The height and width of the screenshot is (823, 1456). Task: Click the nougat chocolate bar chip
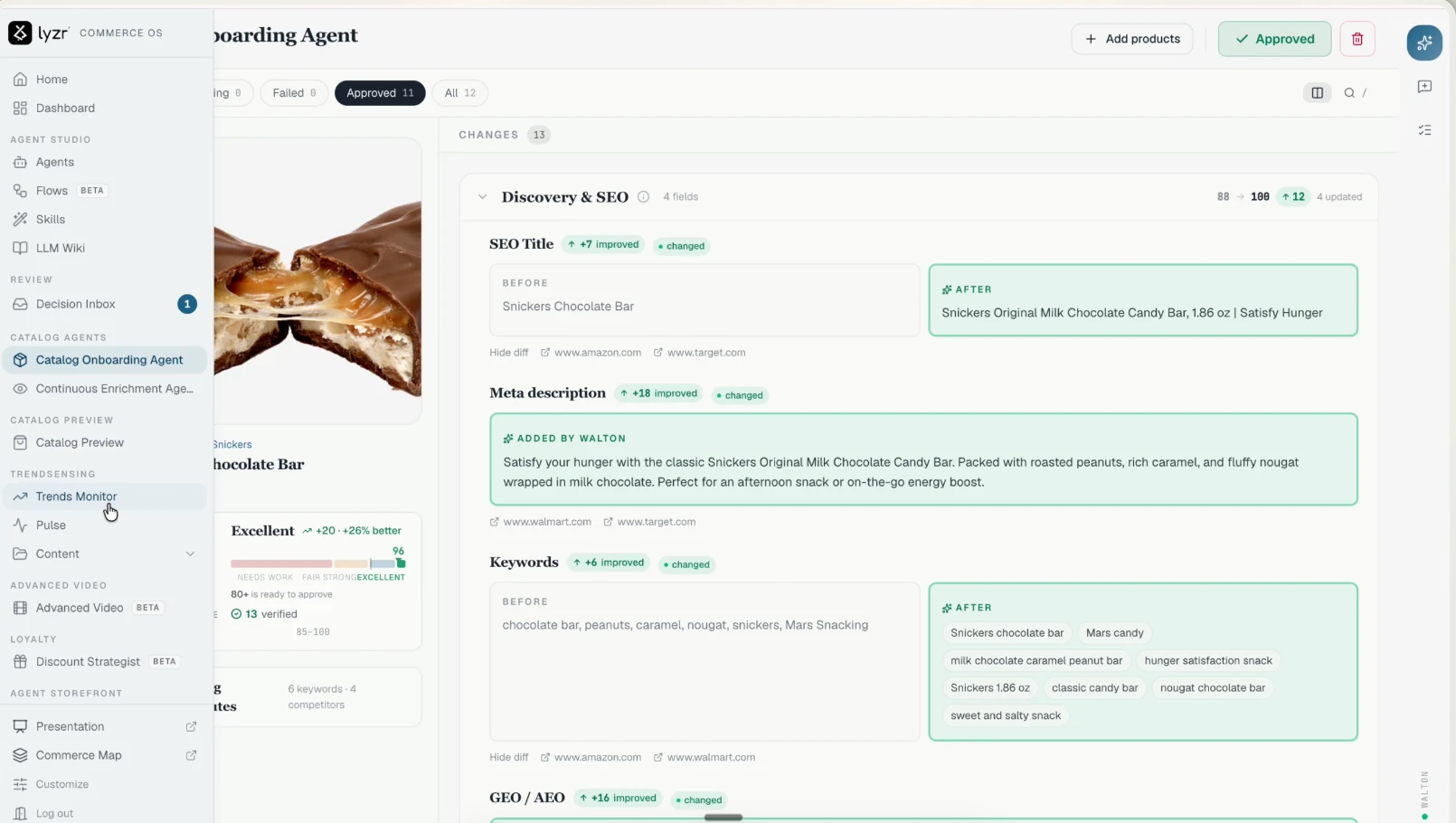click(1213, 688)
